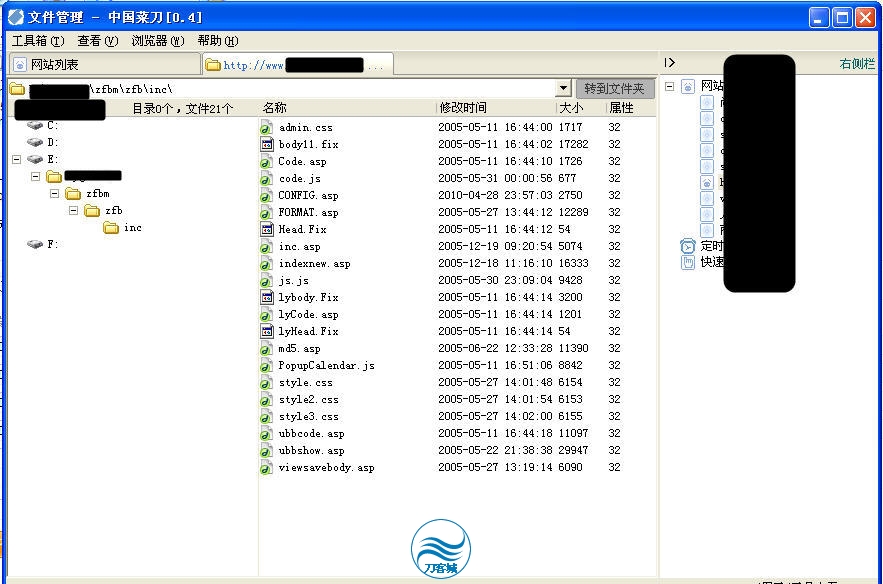883x584 pixels.
Task: Click the folder icon in path bar
Action: (x=17, y=89)
